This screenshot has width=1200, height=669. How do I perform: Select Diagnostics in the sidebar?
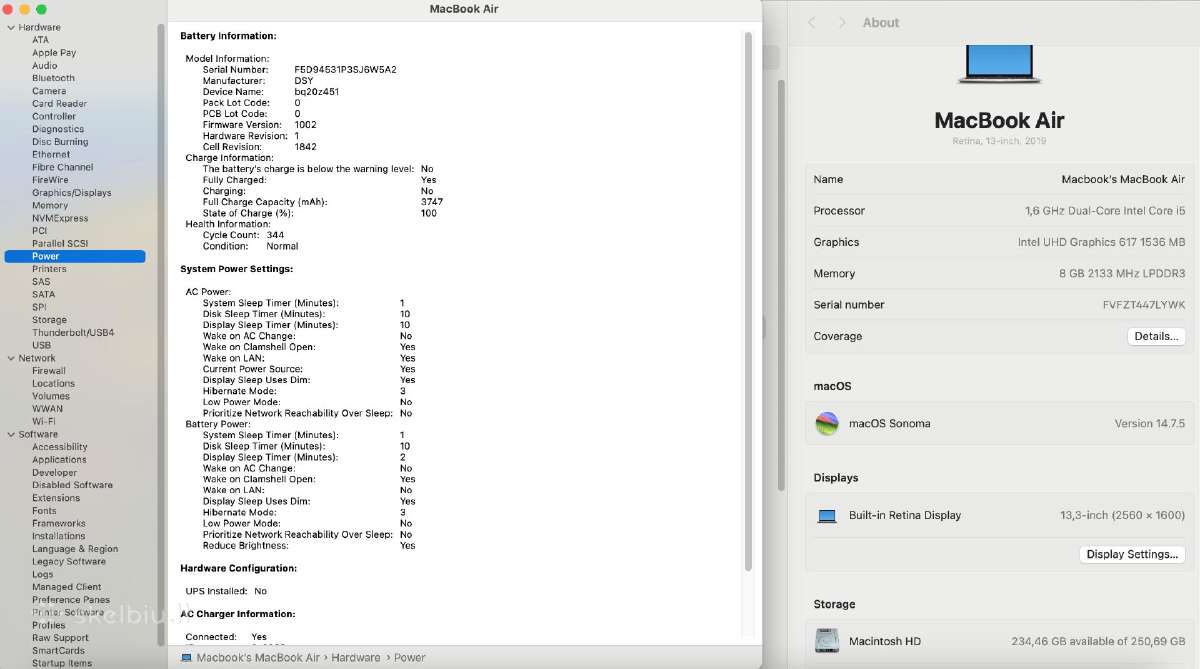(x=58, y=129)
